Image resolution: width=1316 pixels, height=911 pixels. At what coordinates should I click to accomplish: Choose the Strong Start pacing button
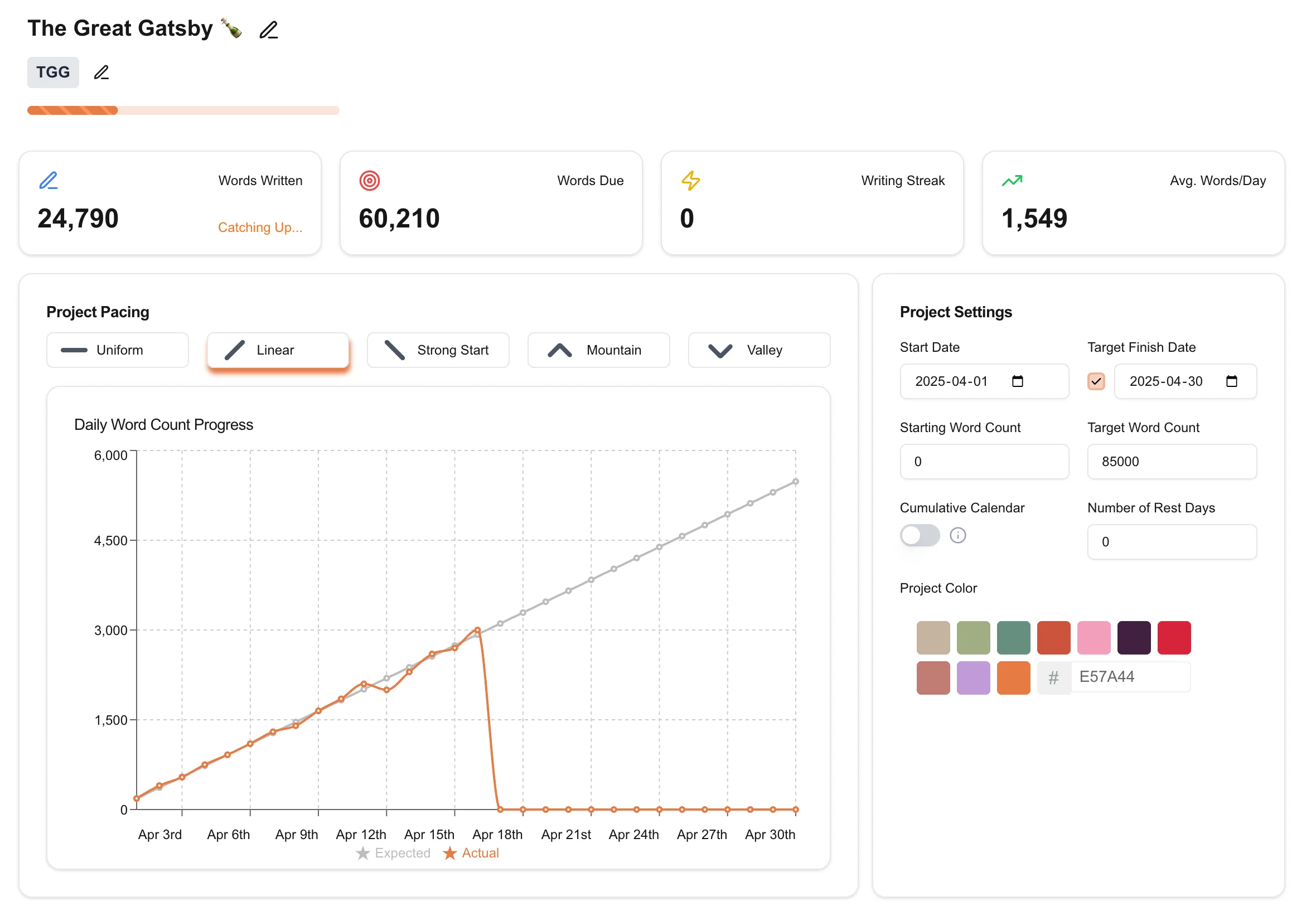438,350
